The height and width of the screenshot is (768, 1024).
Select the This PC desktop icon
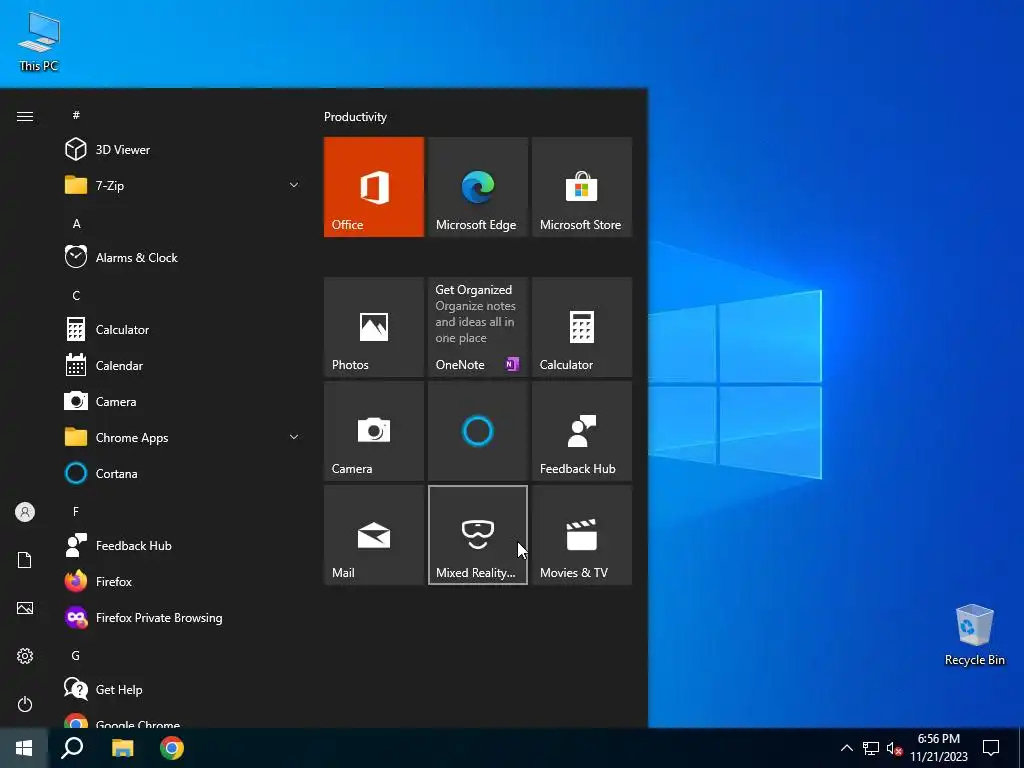[39, 42]
